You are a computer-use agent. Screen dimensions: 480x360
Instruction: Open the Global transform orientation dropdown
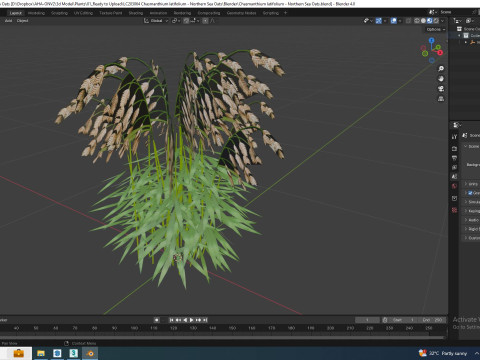pos(156,21)
